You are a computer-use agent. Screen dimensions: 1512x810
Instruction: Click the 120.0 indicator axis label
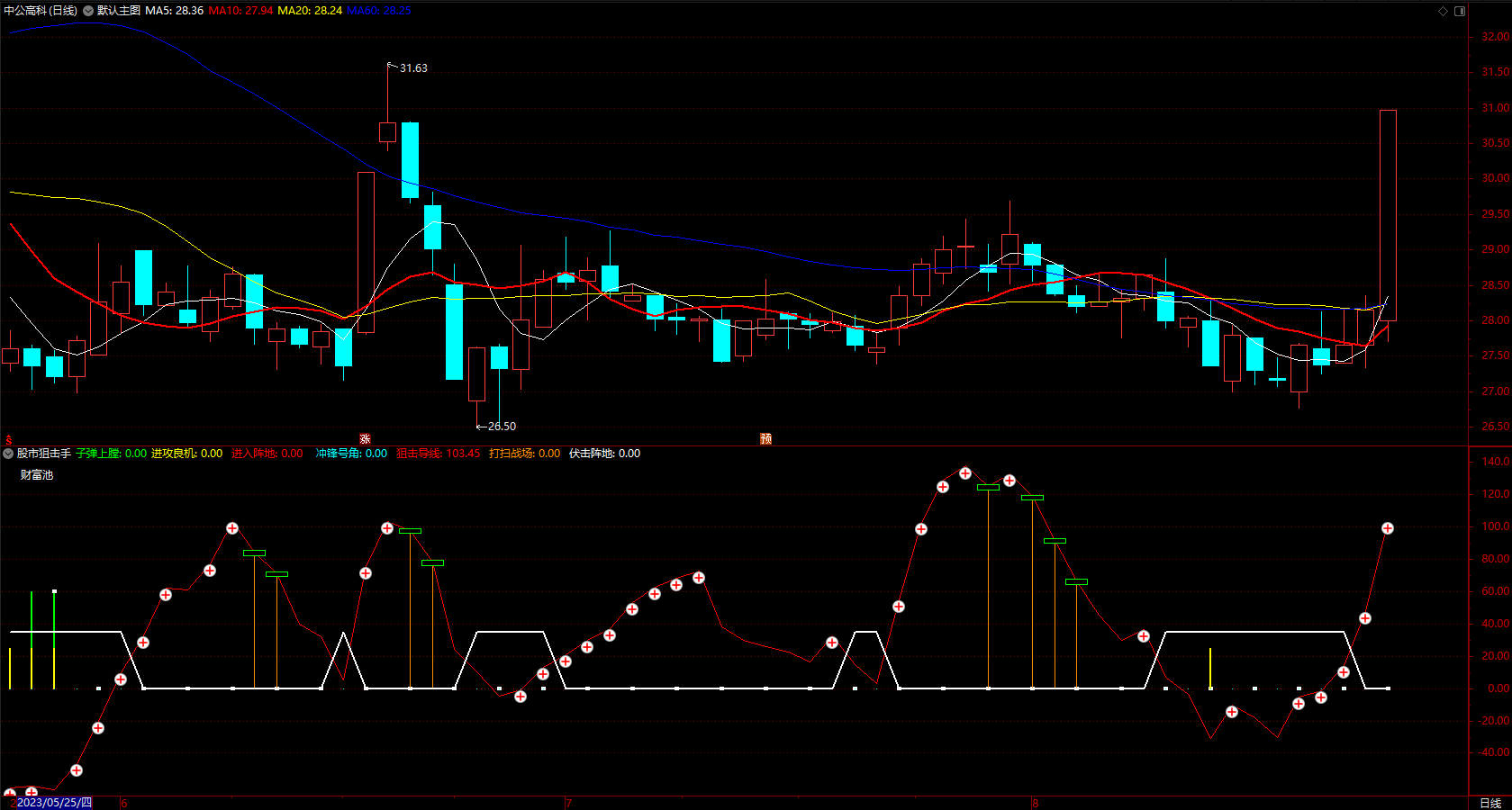pyautogui.click(x=1496, y=494)
